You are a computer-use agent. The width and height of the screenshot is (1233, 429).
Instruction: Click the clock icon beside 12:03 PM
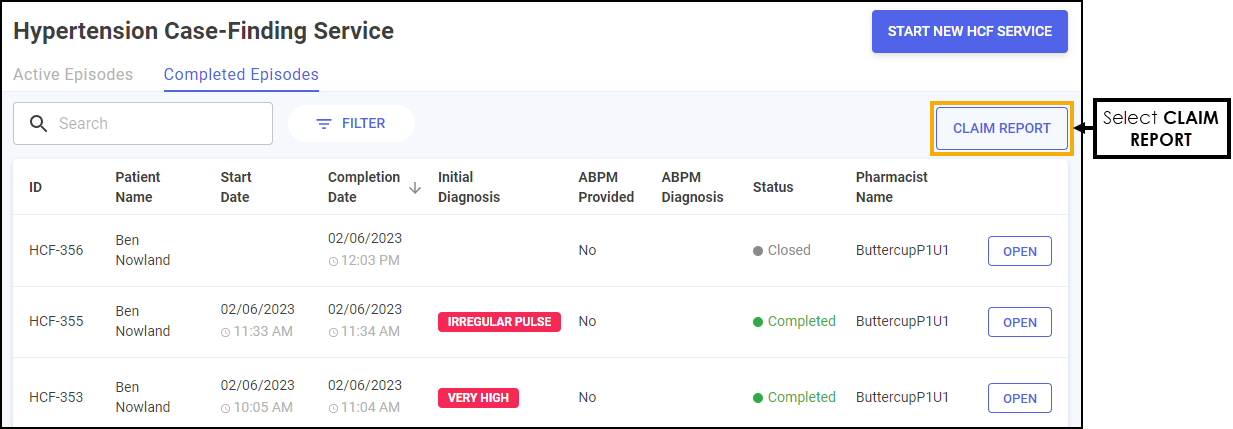333,261
